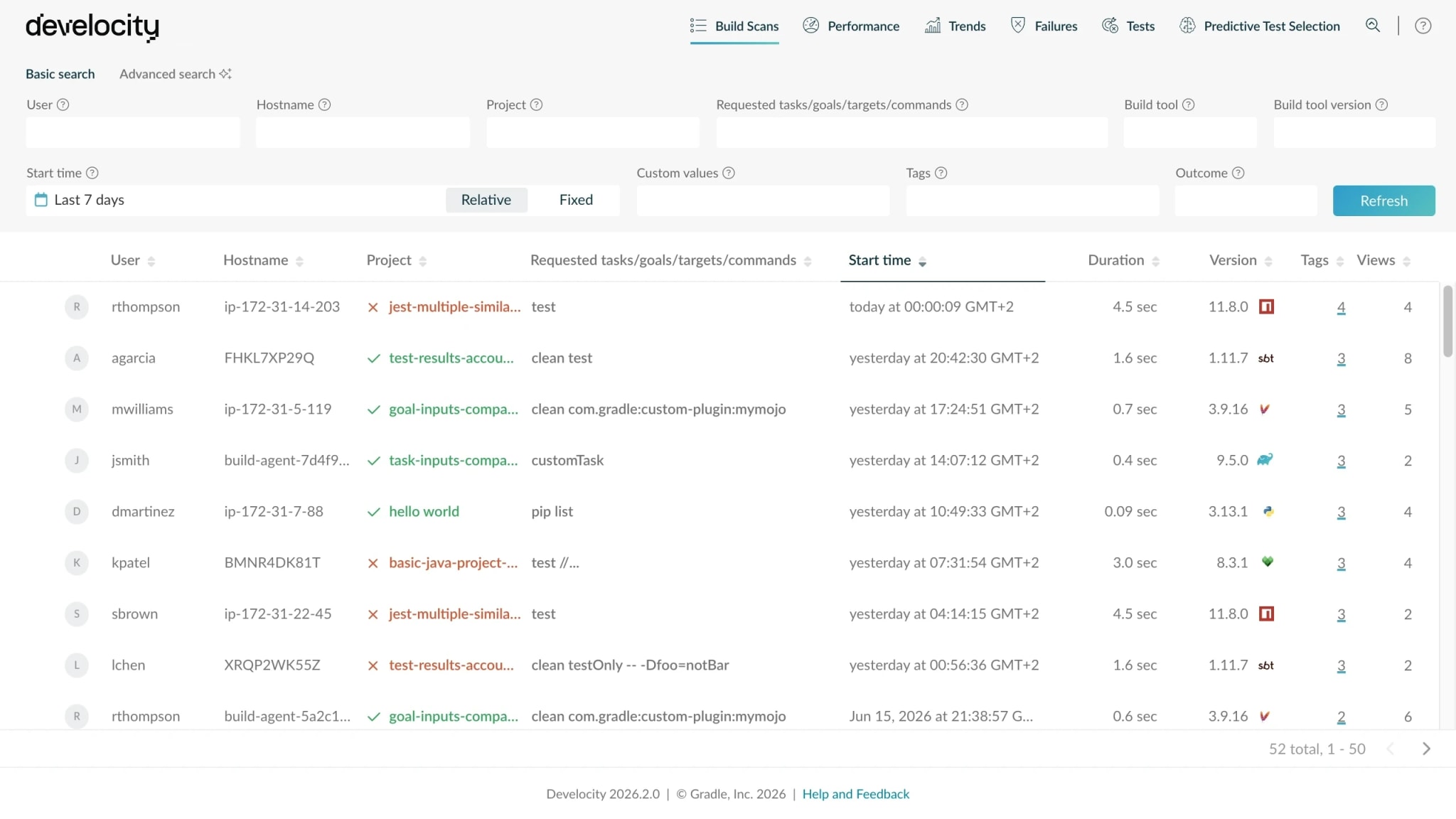Click help icon next to Requested tasks filter
Screen dimensions: 1456x819
962,105
